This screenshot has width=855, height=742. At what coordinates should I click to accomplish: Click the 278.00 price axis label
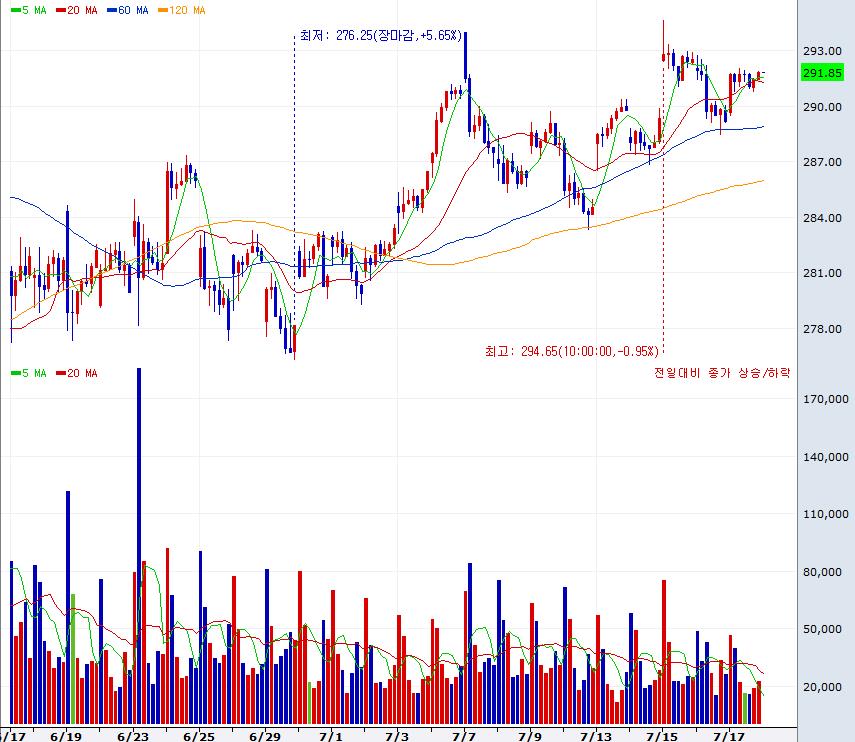(822, 329)
